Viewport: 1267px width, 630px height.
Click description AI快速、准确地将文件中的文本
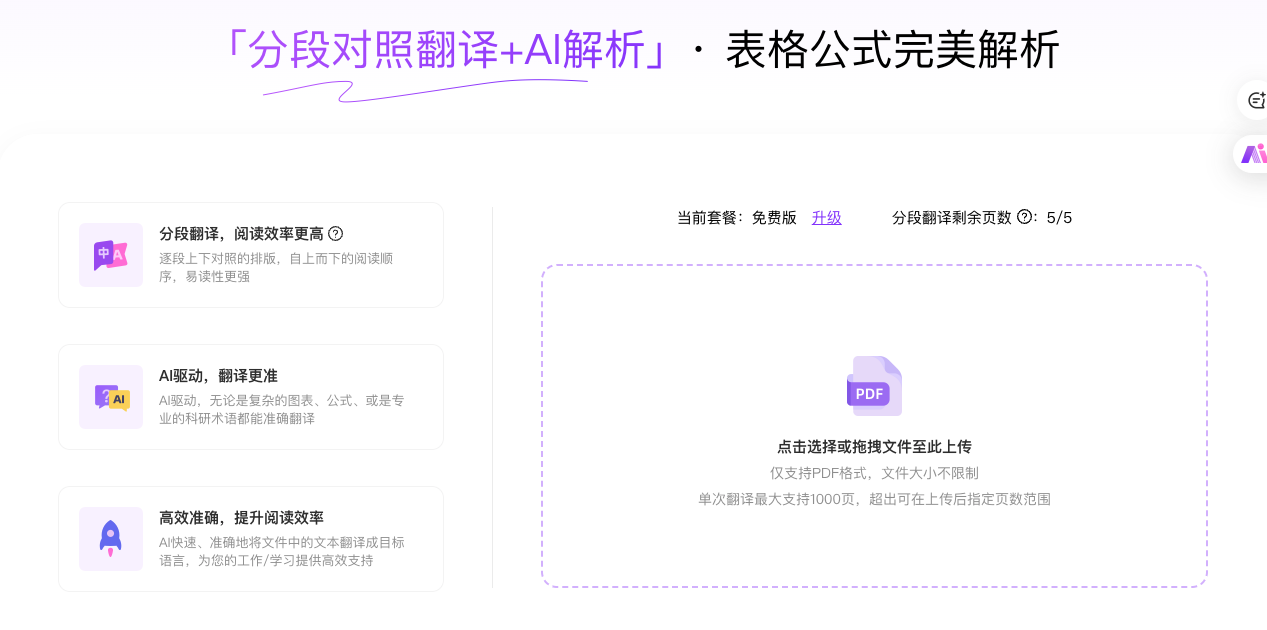click(282, 551)
